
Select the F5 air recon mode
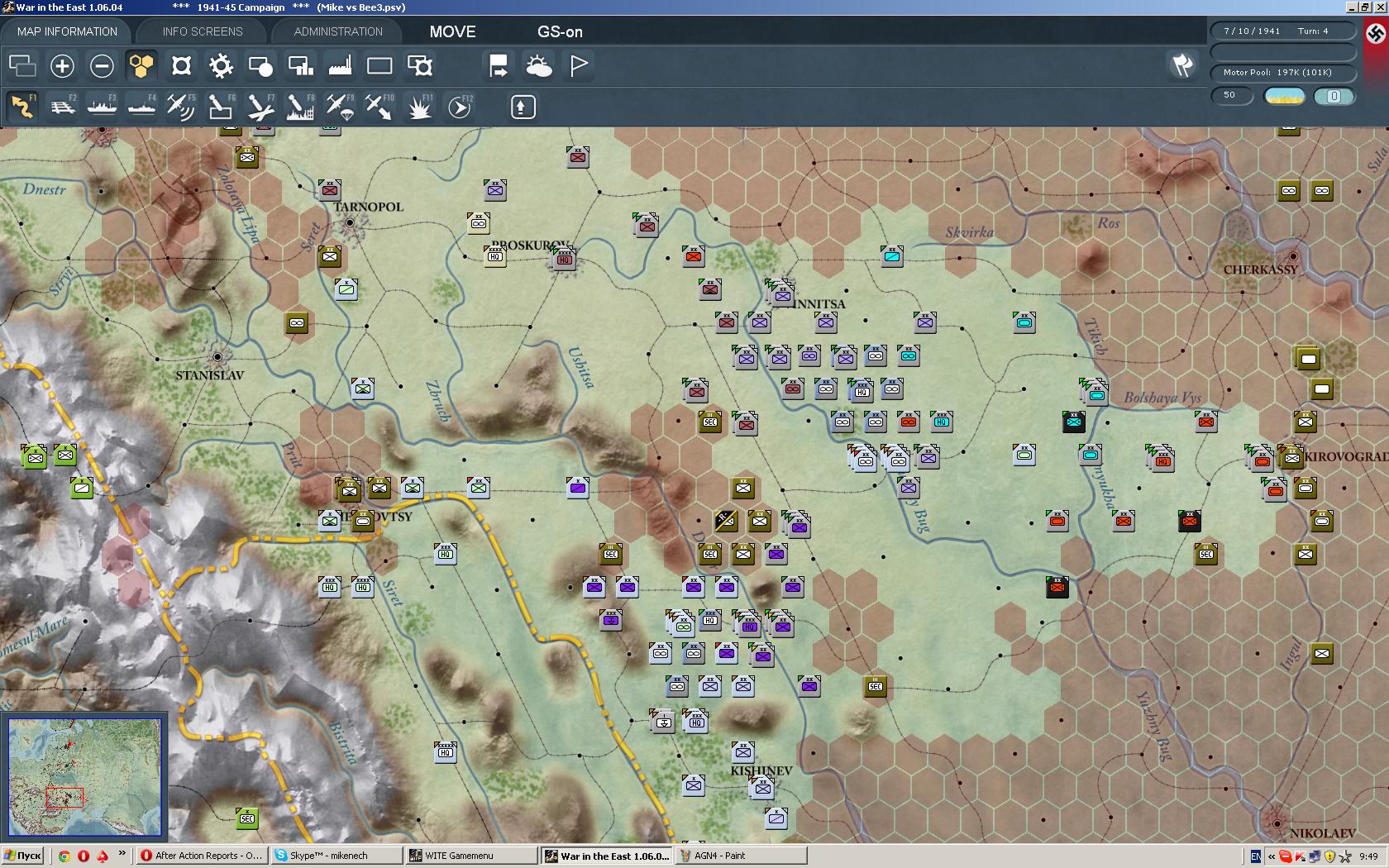point(181,107)
